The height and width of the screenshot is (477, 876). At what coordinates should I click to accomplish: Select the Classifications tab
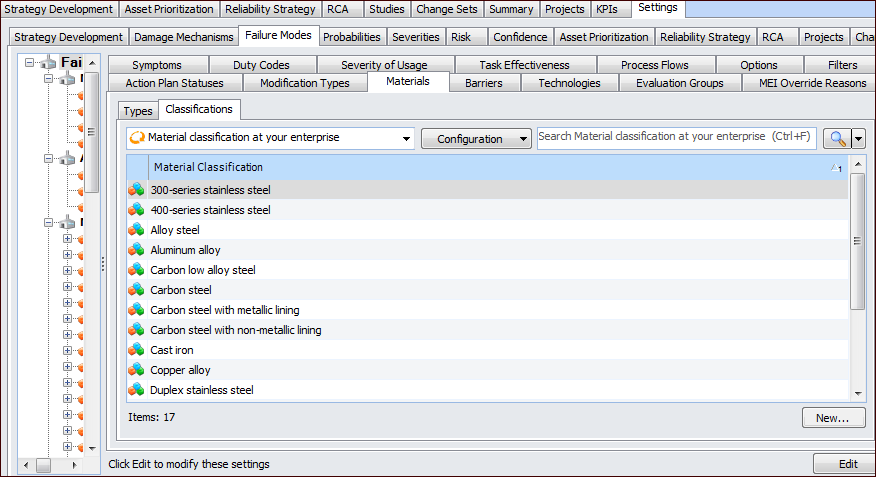click(x=199, y=109)
